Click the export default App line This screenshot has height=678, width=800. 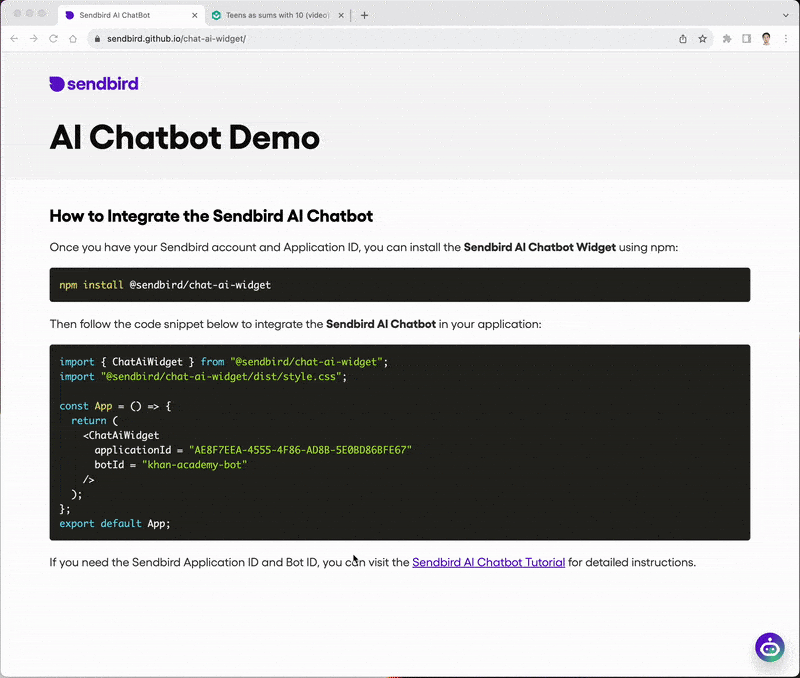pyautogui.click(x=115, y=523)
